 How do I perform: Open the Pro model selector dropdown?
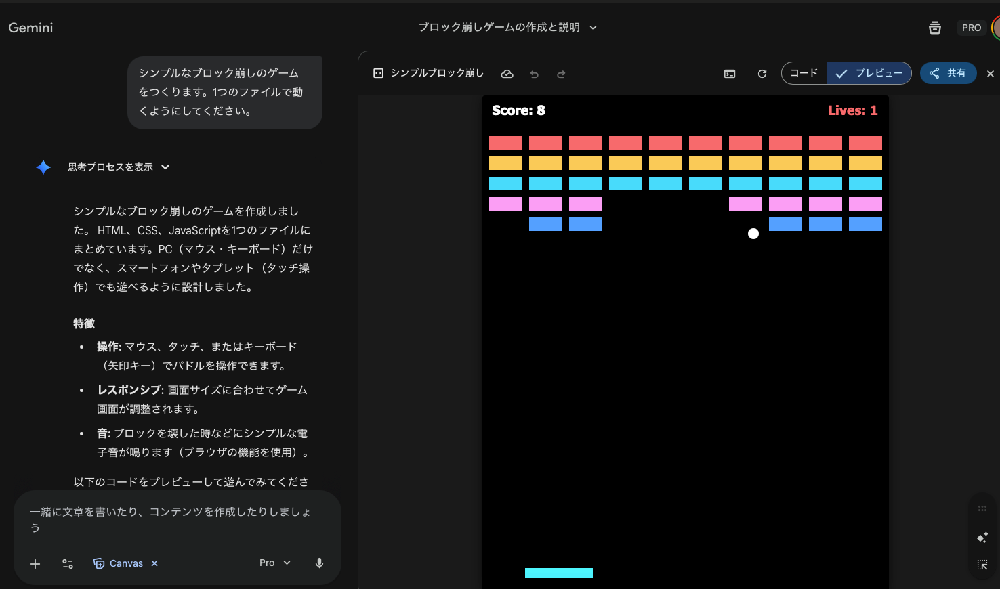coord(273,563)
